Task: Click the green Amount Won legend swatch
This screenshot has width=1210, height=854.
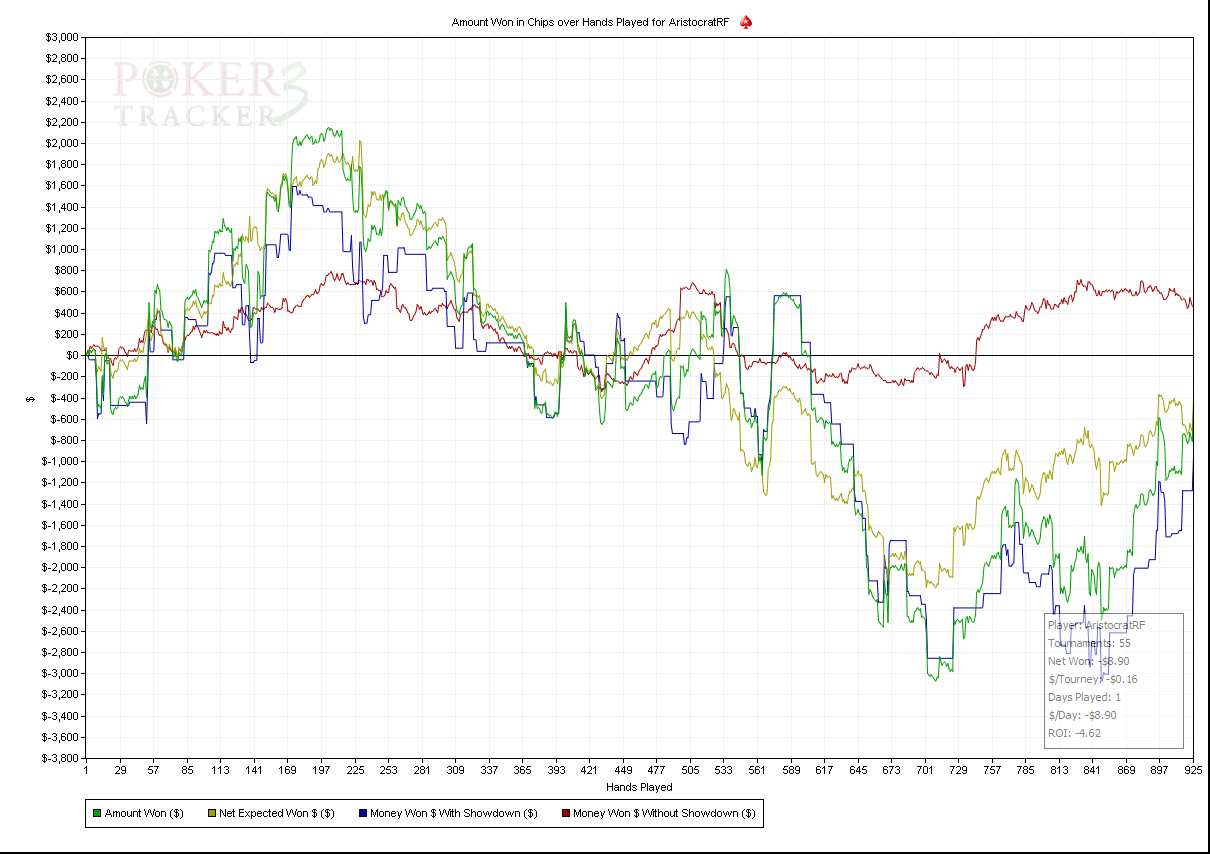Action: pos(96,813)
